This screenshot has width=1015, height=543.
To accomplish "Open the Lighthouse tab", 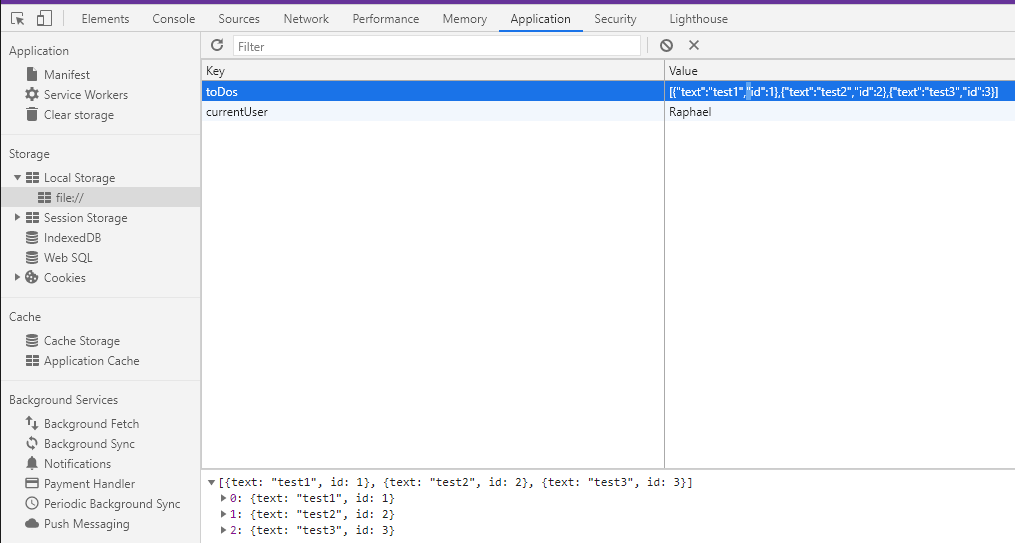I will point(698,19).
